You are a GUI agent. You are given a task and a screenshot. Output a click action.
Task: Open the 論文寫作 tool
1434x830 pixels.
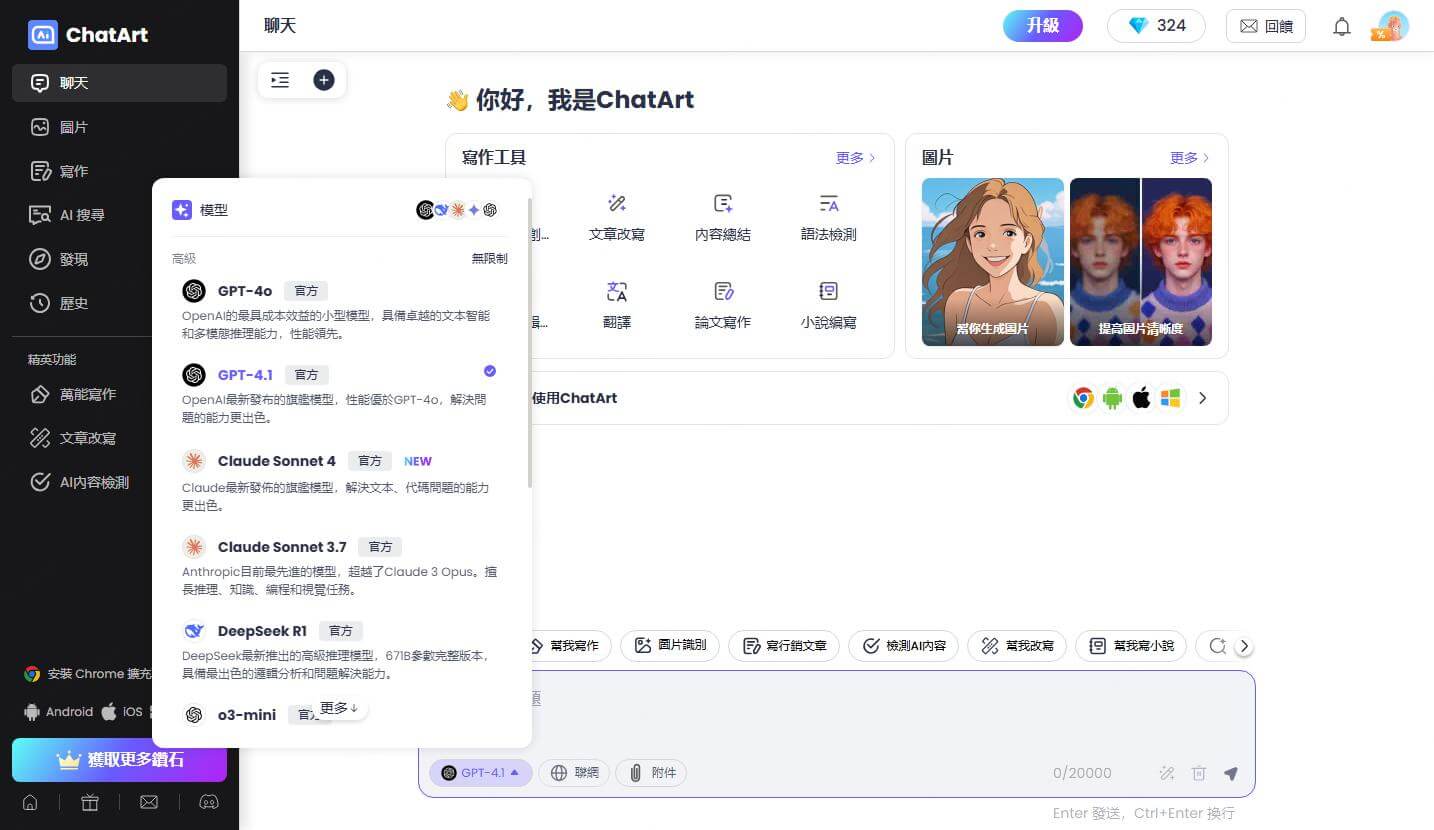723,305
